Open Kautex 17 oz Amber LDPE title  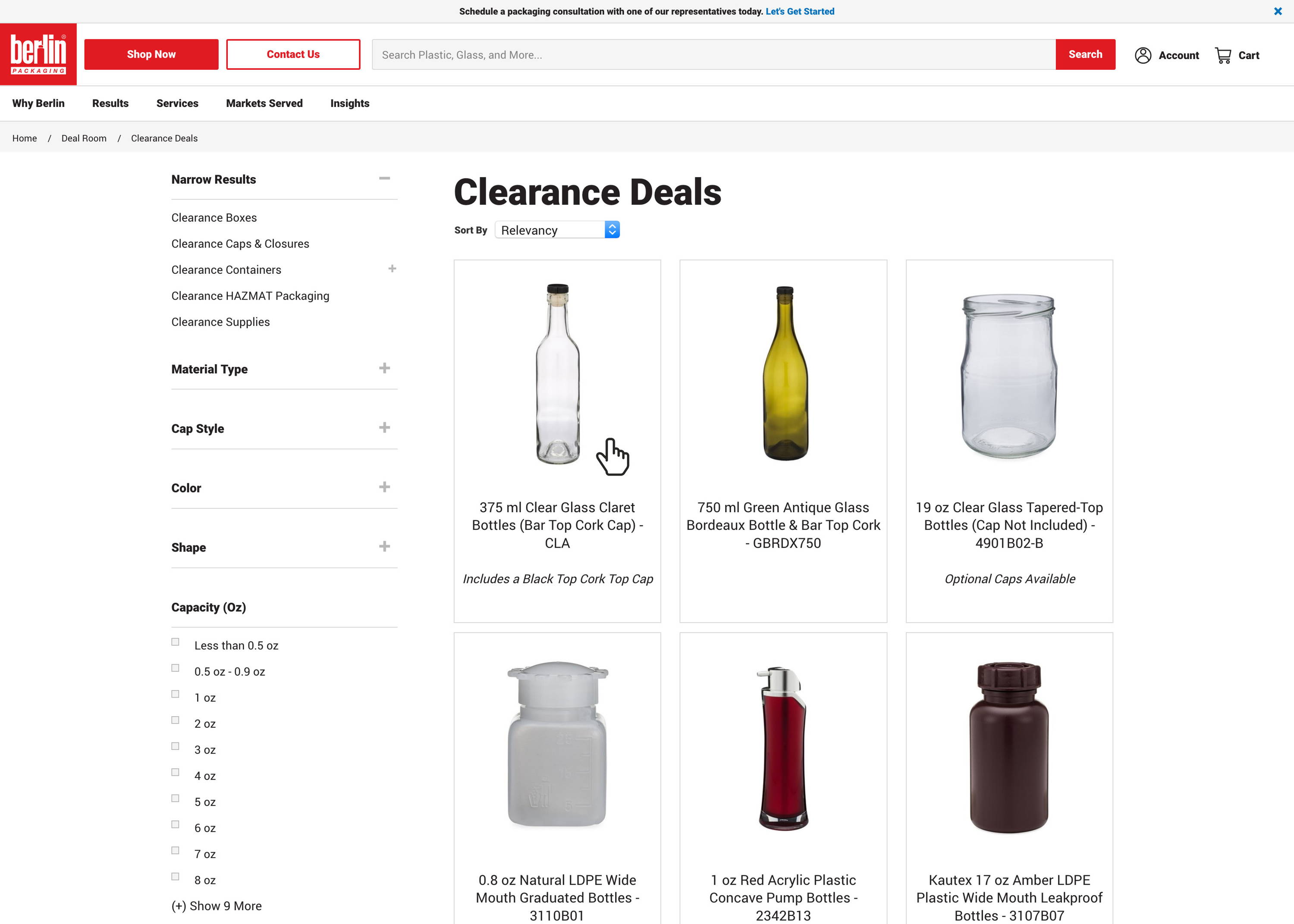1009,897
